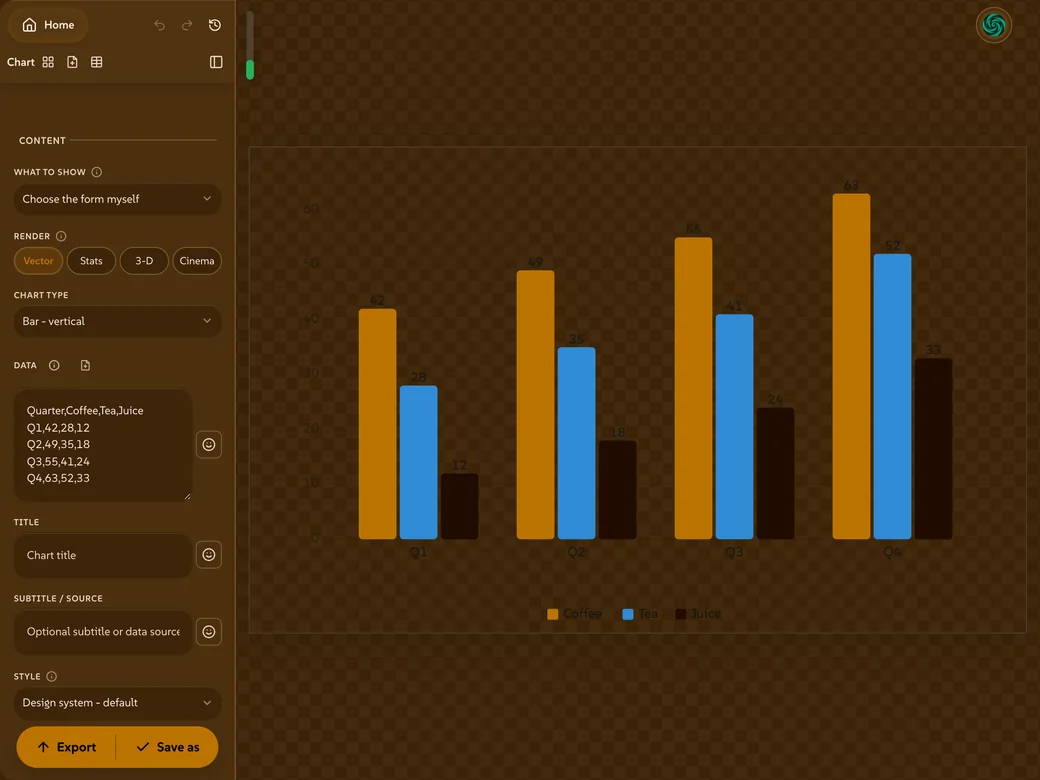The image size is (1040, 780).
Task: Click the Save as button
Action: click(x=168, y=747)
